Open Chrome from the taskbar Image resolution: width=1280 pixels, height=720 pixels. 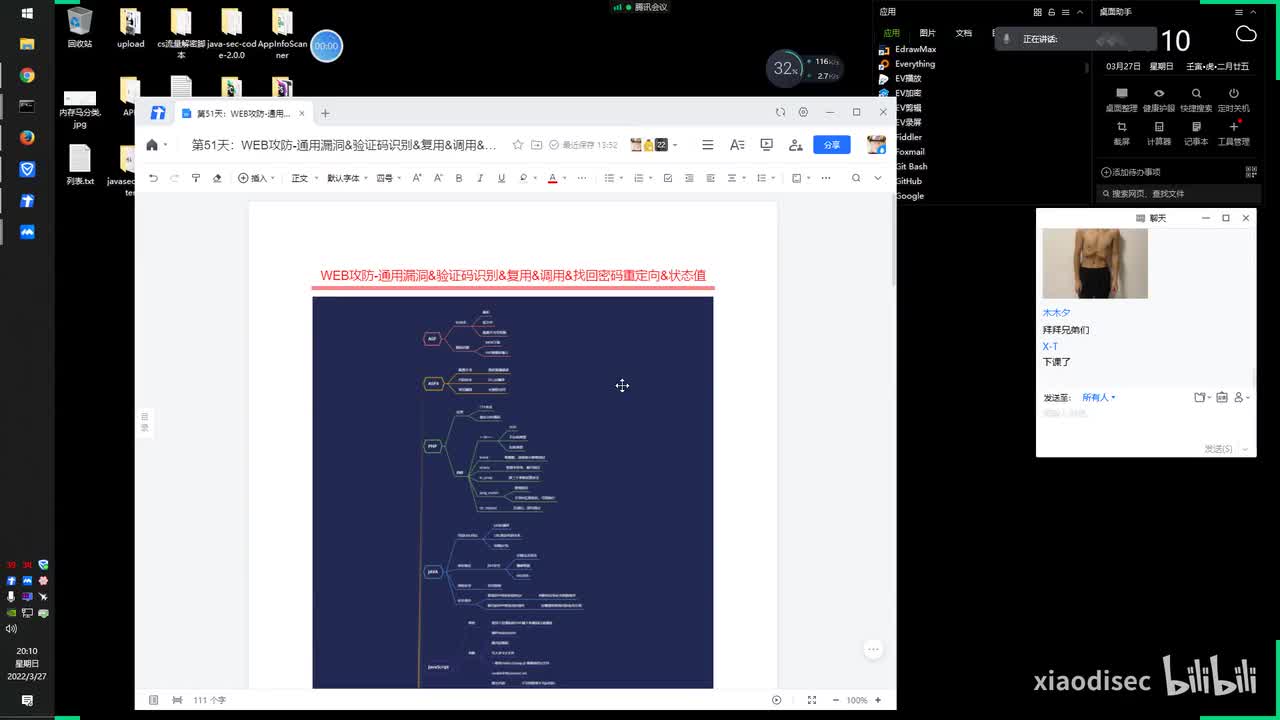[x=27, y=76]
